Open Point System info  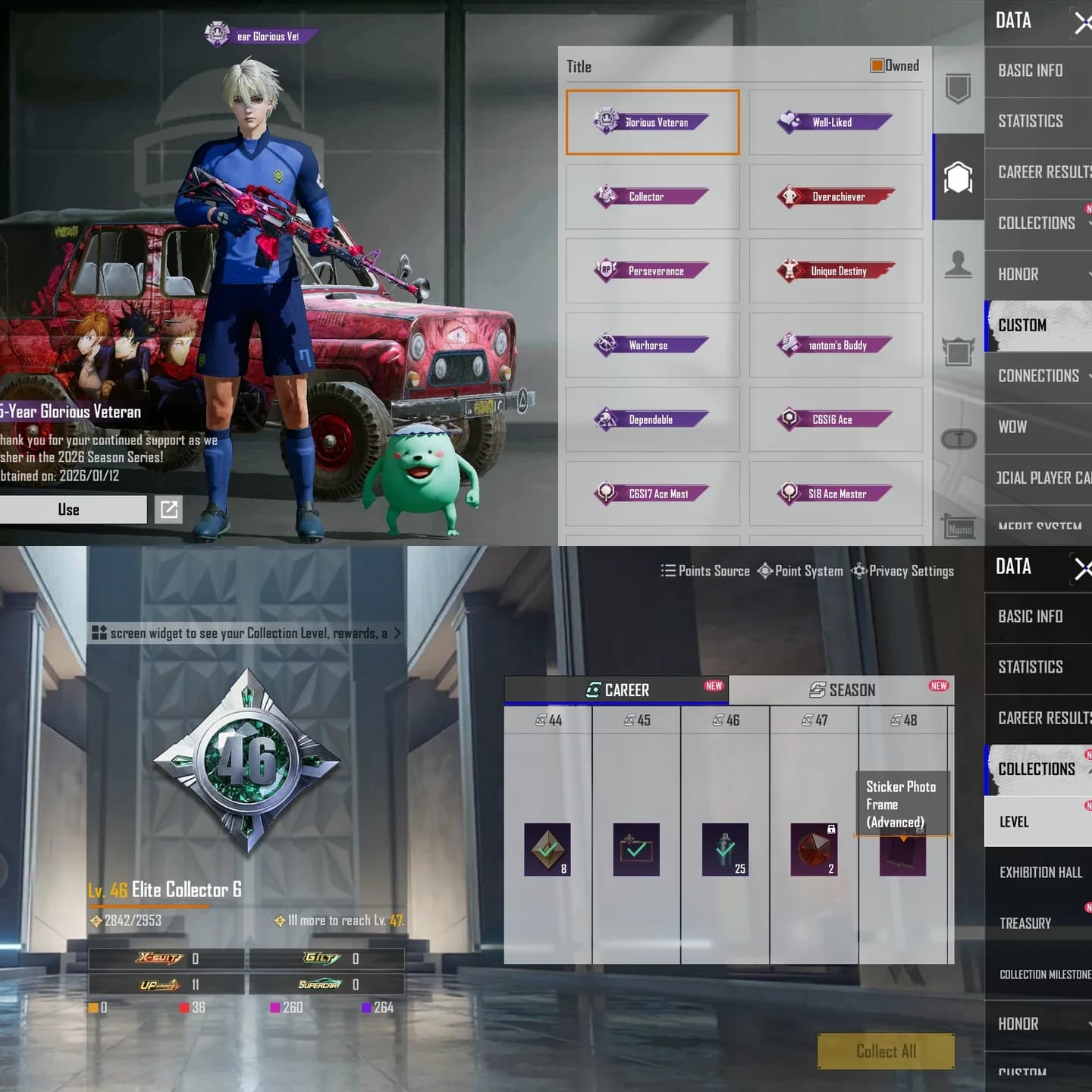pyautogui.click(x=800, y=571)
